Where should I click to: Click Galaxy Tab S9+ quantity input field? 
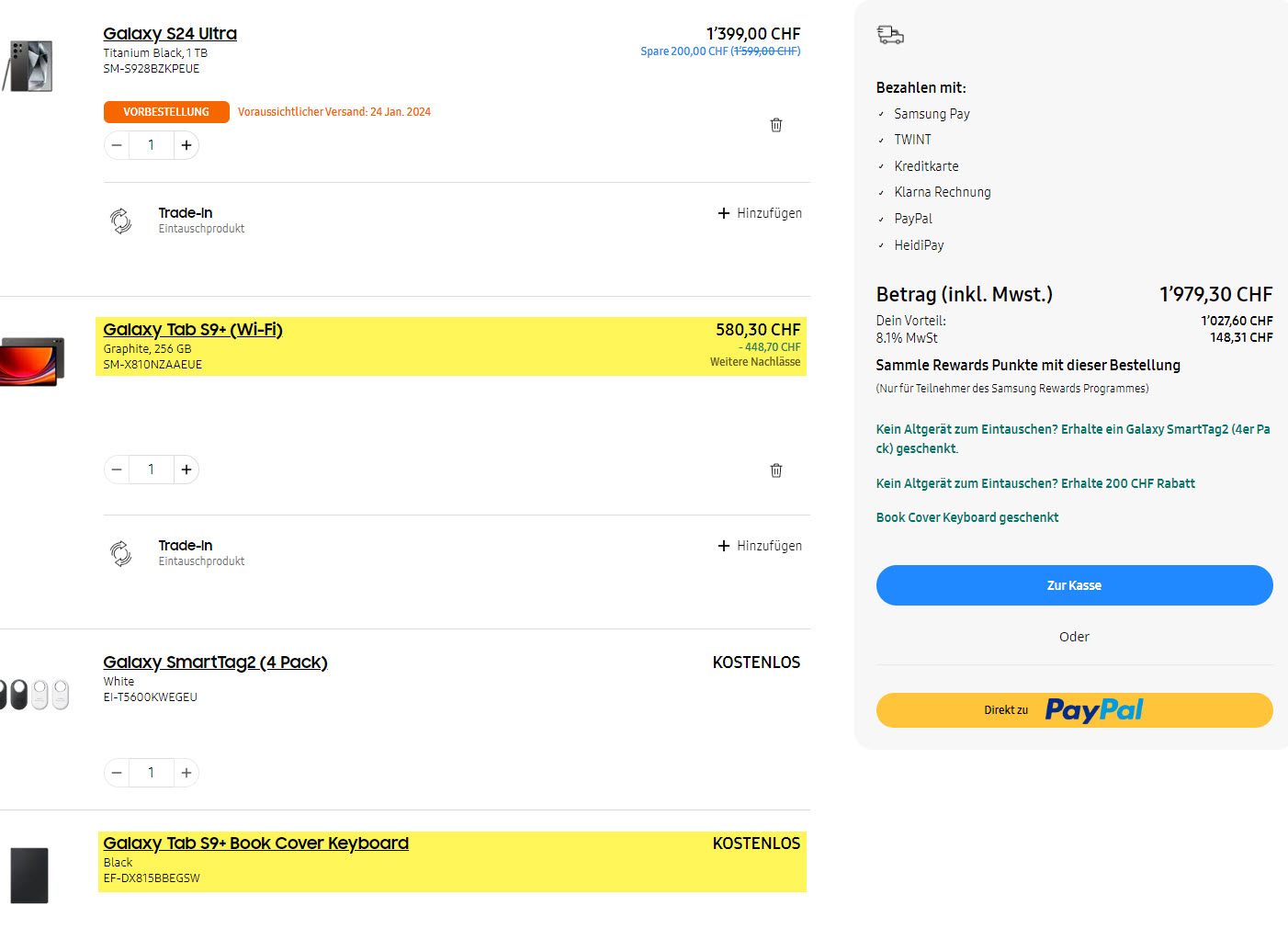click(x=152, y=470)
